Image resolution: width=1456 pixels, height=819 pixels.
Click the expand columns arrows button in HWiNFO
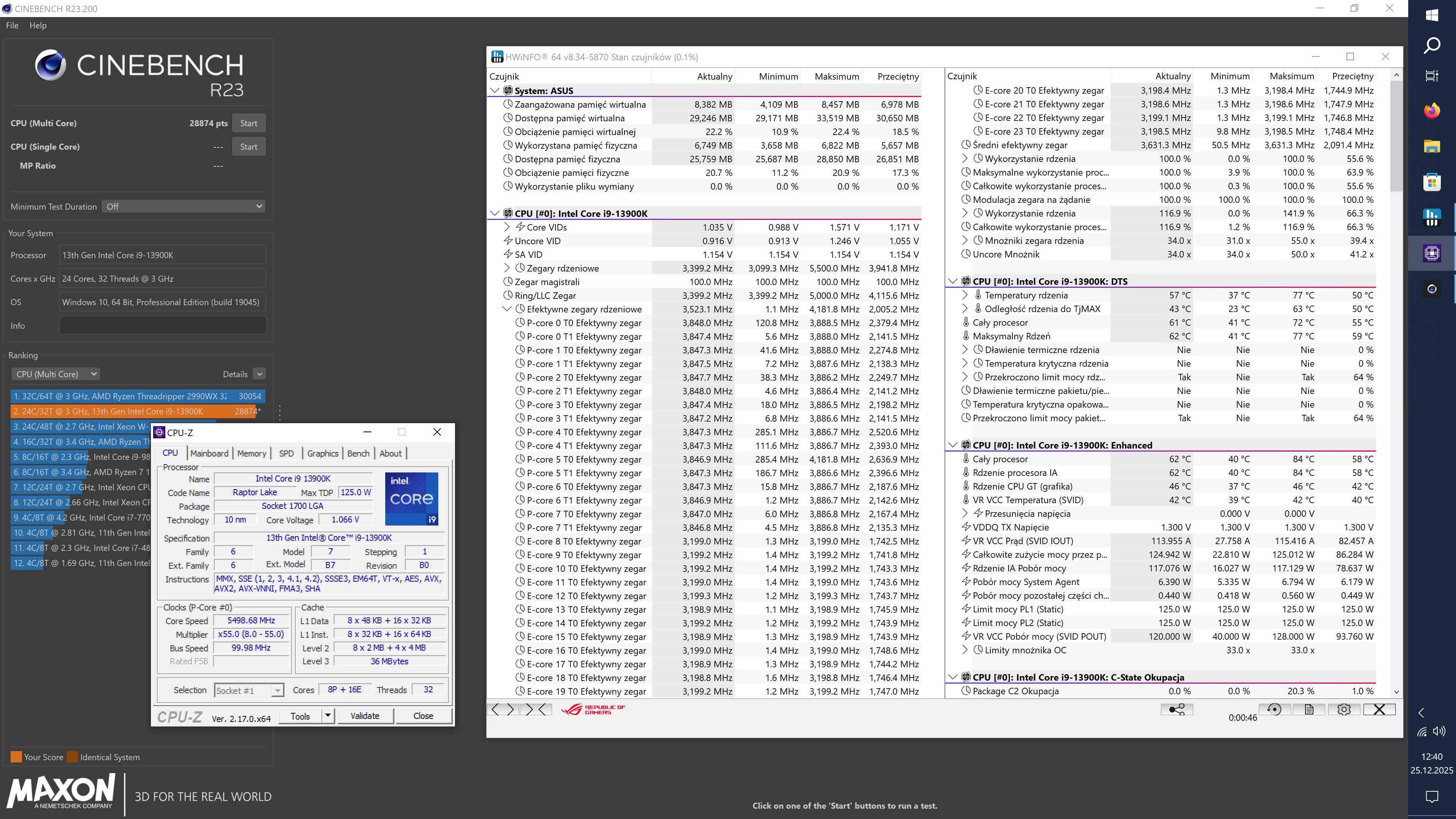pyautogui.click(x=502, y=709)
